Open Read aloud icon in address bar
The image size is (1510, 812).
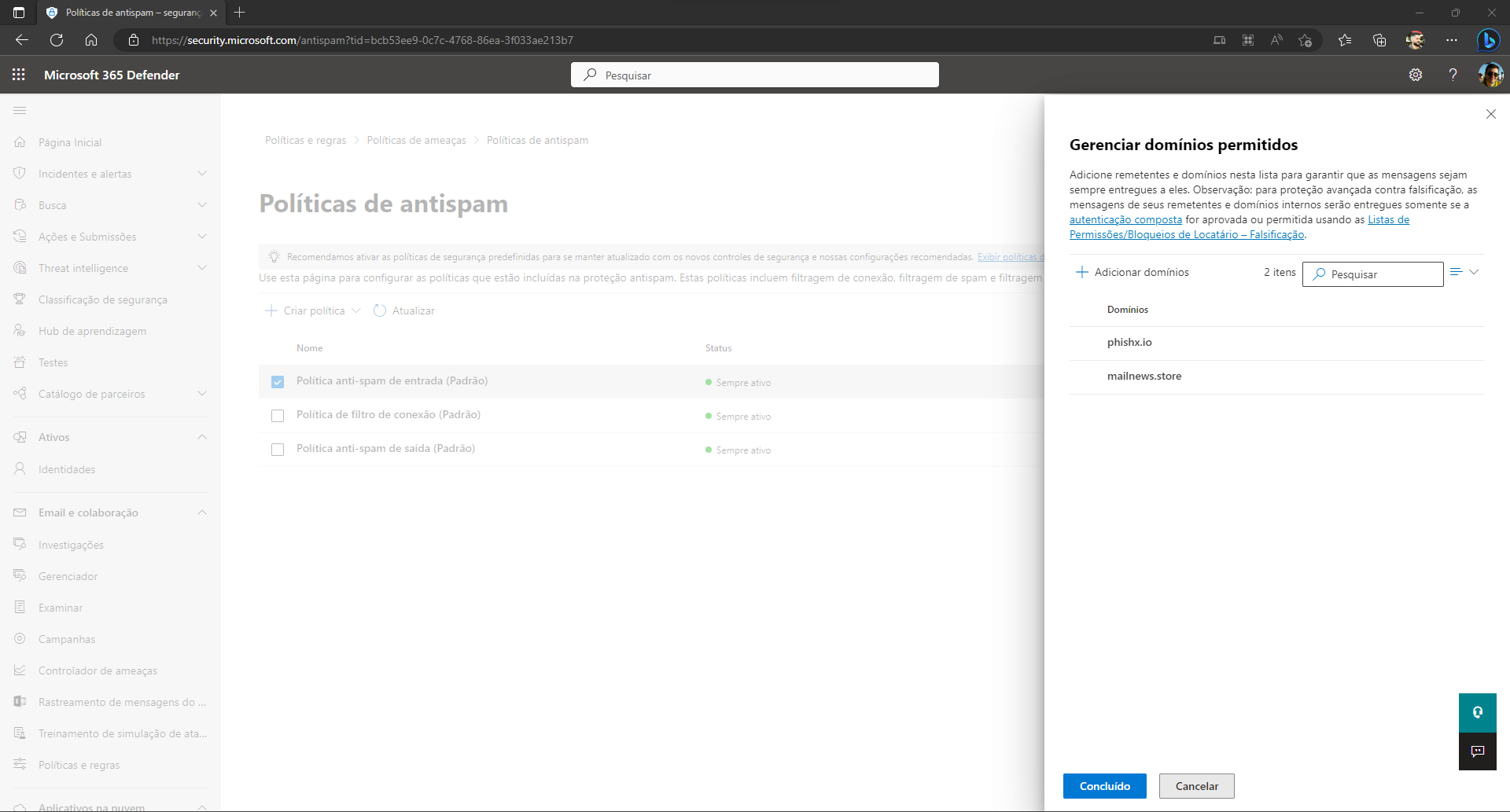click(1276, 40)
